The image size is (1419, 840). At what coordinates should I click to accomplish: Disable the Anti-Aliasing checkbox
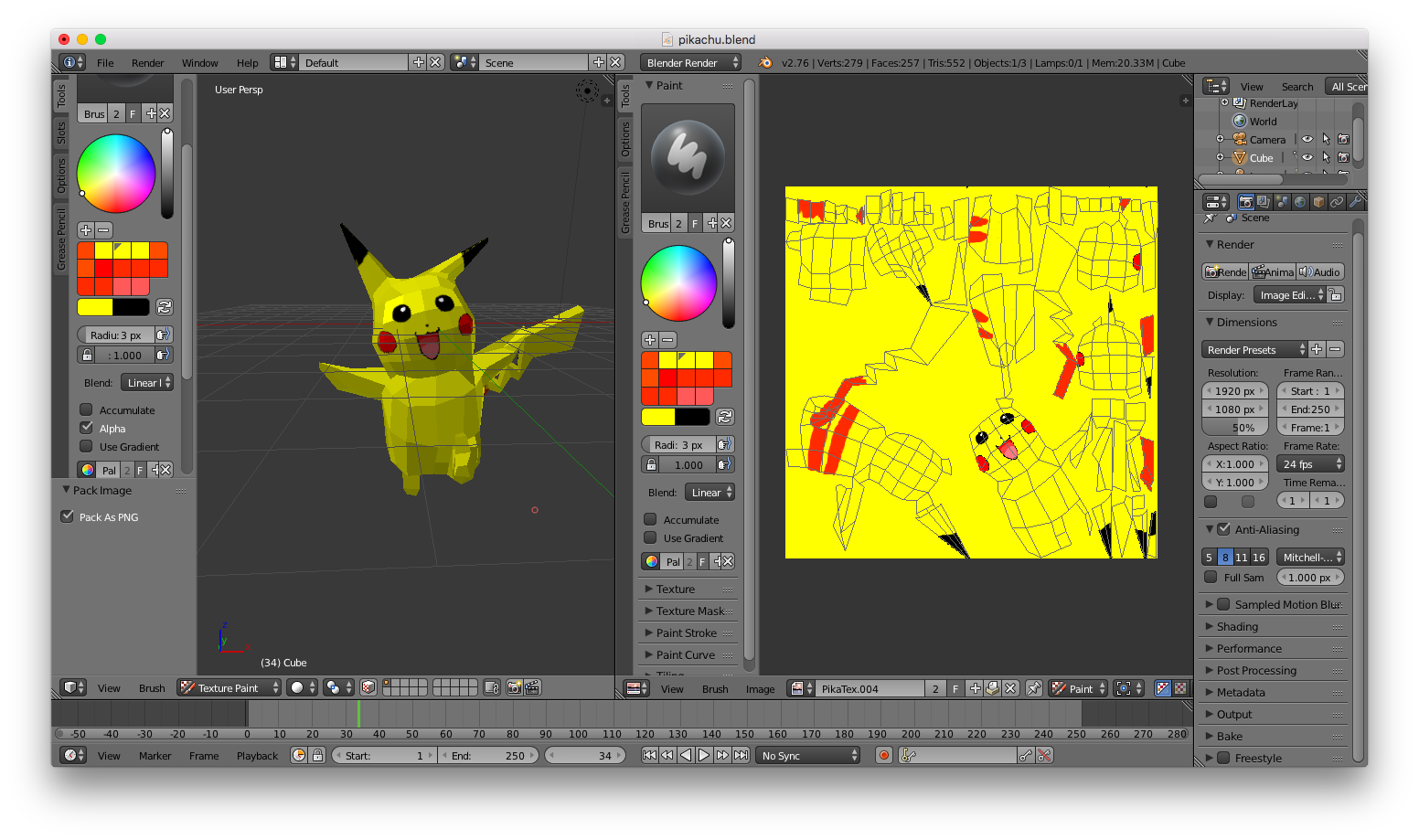(1223, 529)
